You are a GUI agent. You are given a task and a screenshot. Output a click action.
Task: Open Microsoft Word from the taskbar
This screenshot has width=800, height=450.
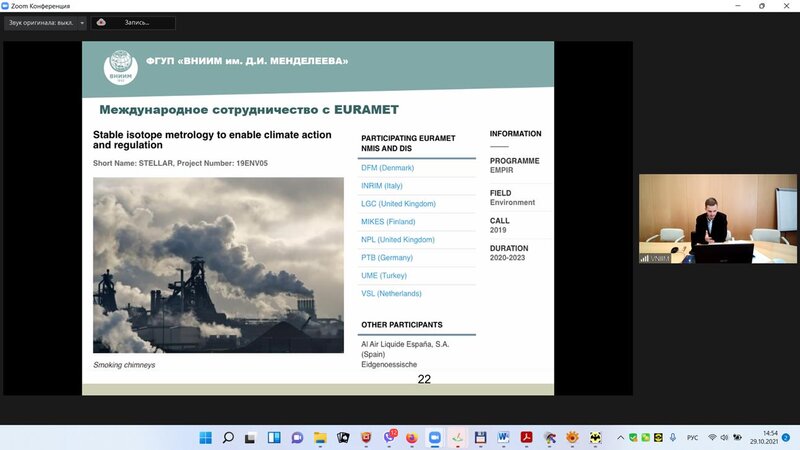503,438
